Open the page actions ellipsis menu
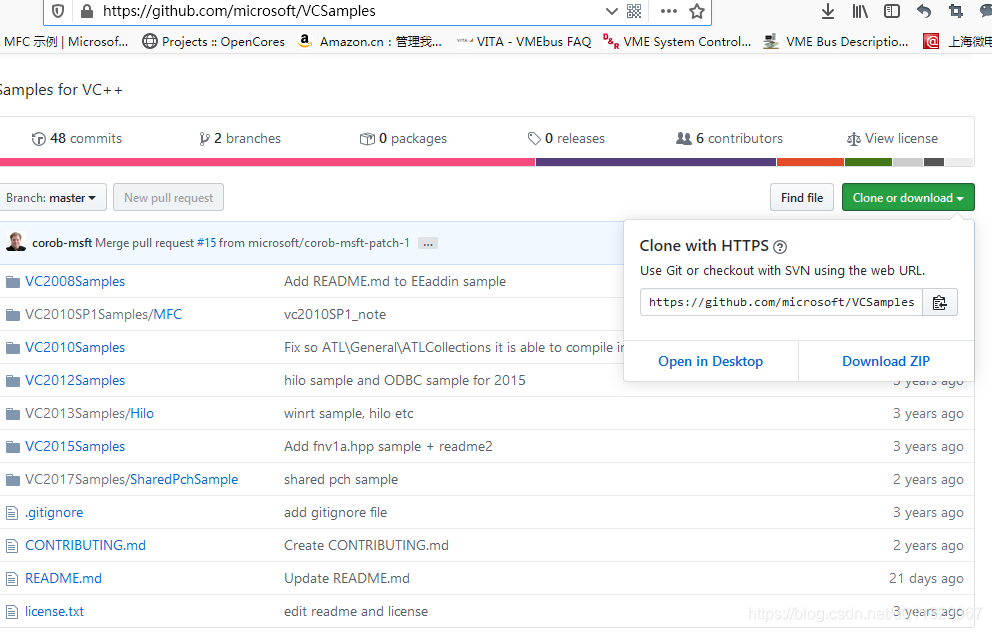This screenshot has width=992, height=632. click(x=667, y=13)
